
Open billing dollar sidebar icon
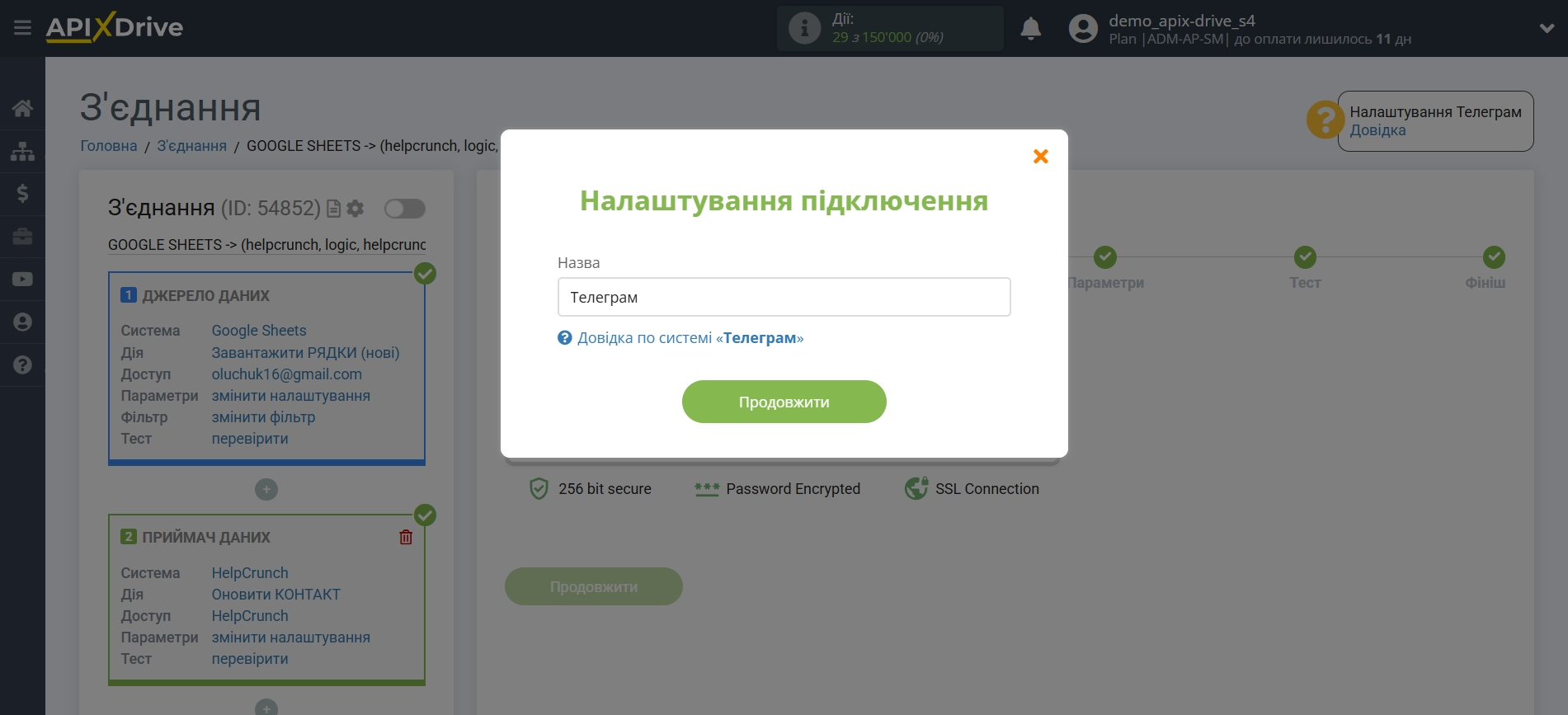coord(22,194)
